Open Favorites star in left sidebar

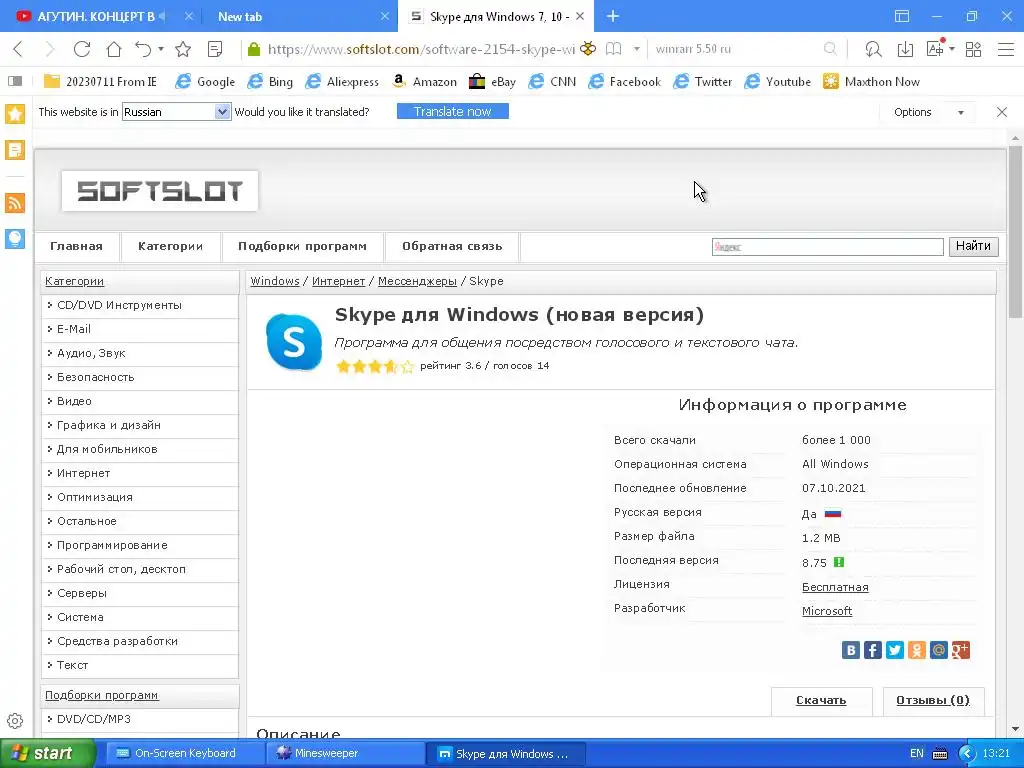15,114
